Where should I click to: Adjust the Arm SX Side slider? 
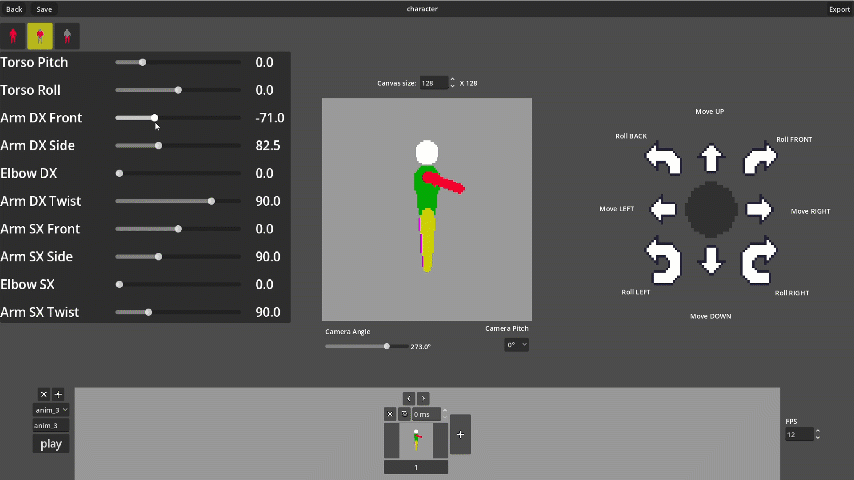pos(178,257)
